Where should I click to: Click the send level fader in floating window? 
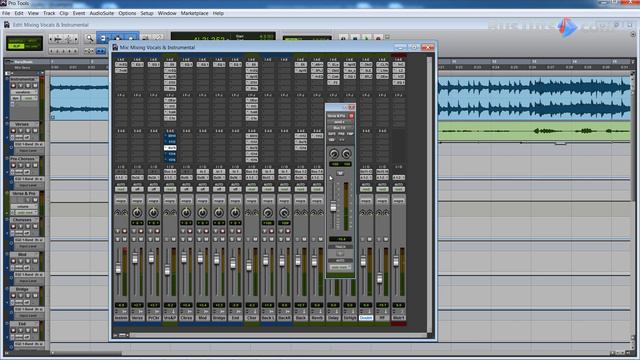333,206
